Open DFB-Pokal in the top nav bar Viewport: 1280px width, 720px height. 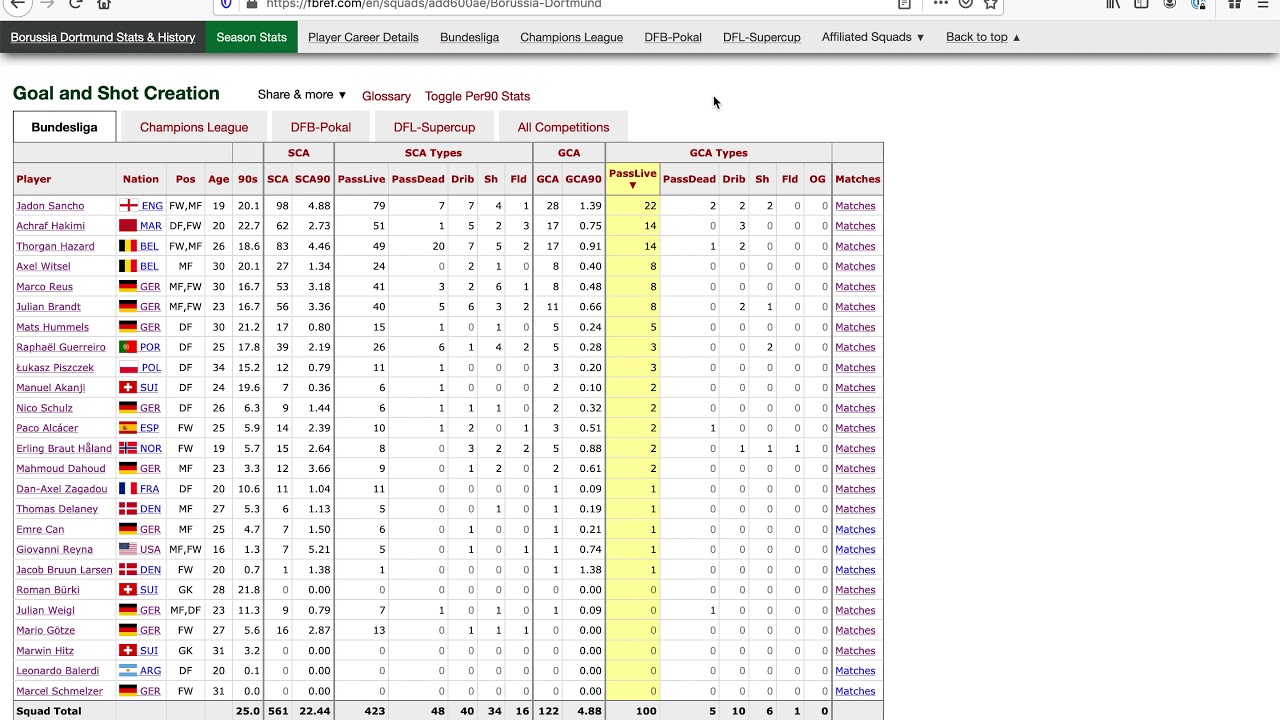point(673,37)
